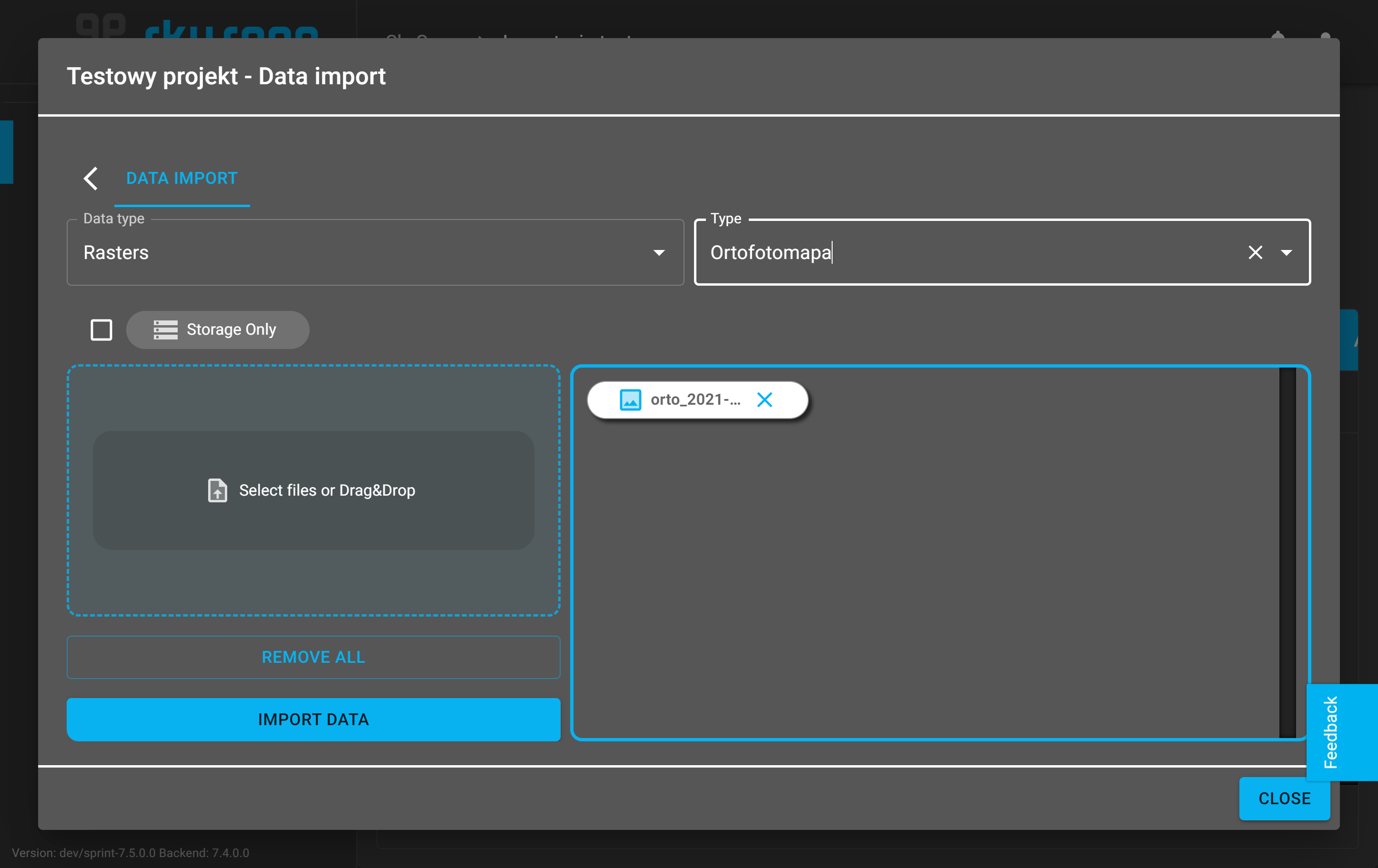Click the REMOVE ALL button
The image size is (1378, 868).
(313, 657)
